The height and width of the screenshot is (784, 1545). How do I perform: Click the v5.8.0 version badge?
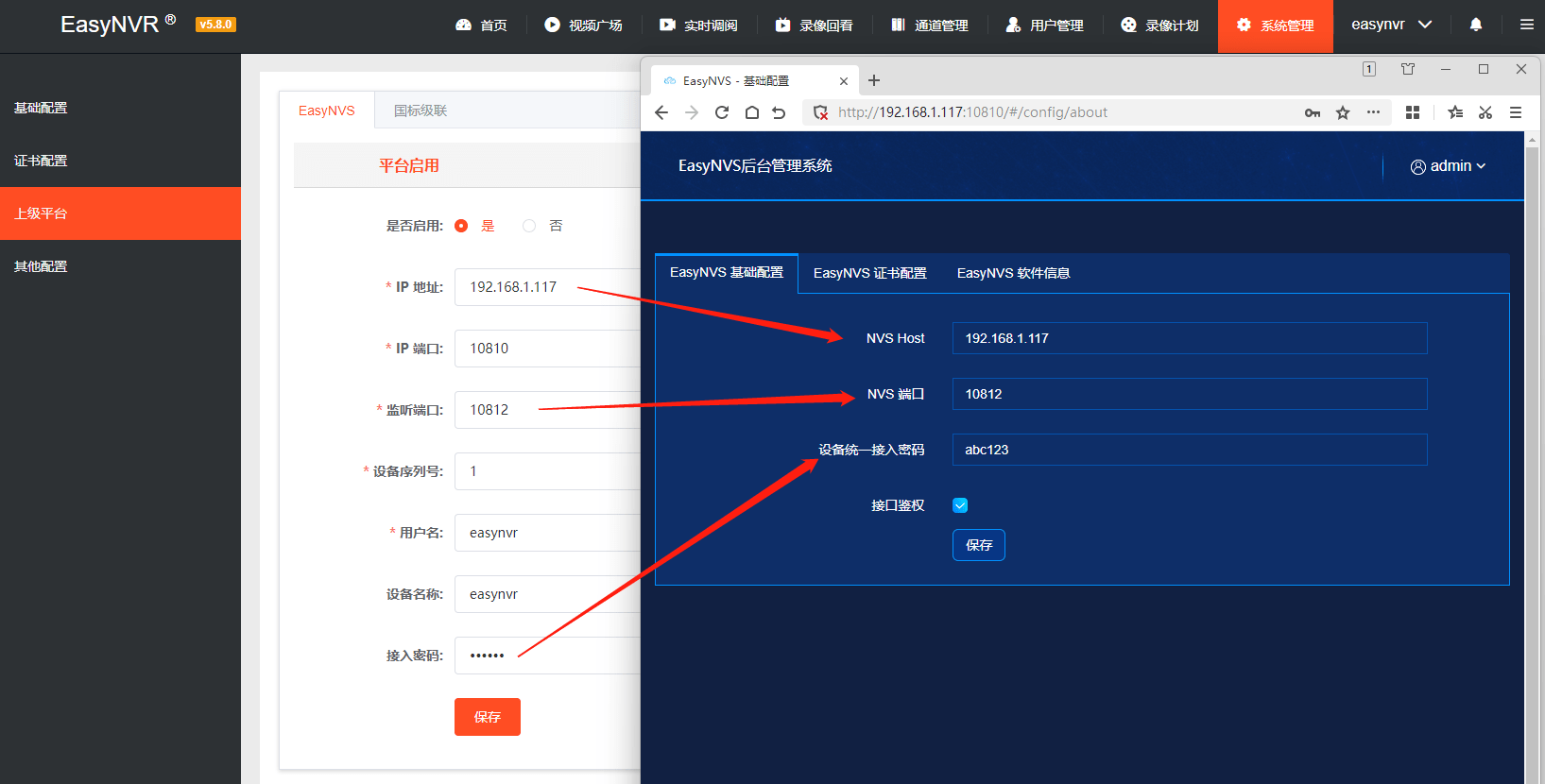click(215, 25)
